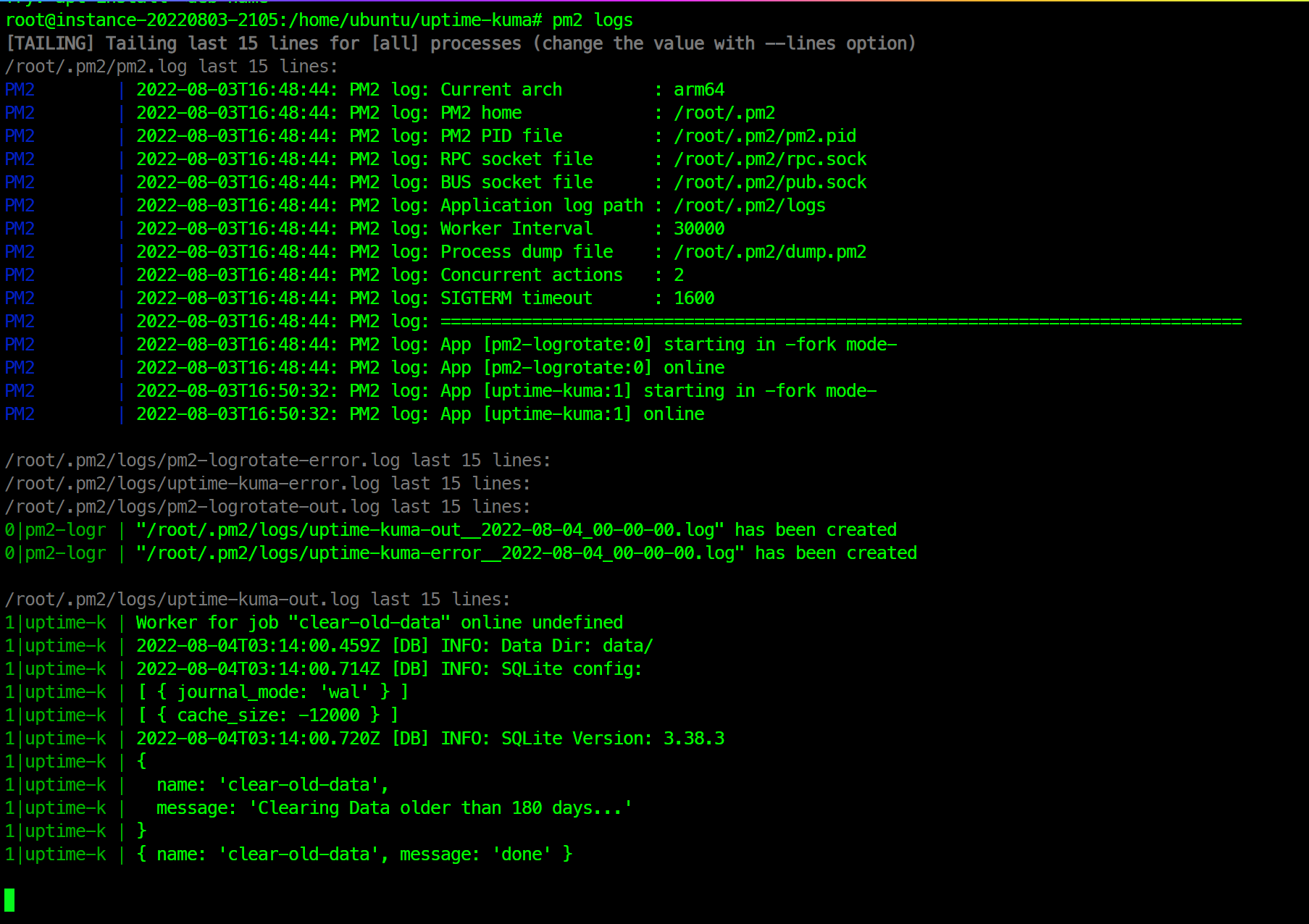Image resolution: width=1309 pixels, height=924 pixels.
Task: Click '/root/.pm2/dump.pm2' path
Action: click(x=770, y=252)
